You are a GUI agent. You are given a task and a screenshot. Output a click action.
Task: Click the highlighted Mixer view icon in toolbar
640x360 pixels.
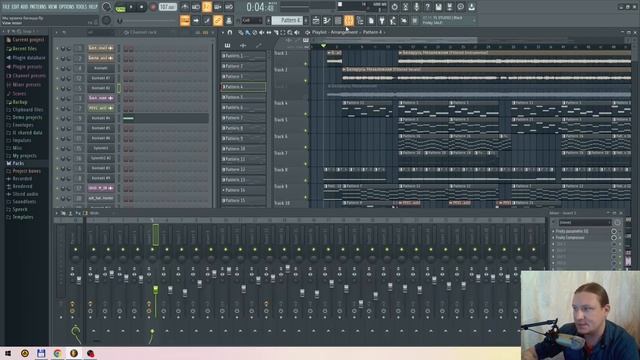click(349, 20)
